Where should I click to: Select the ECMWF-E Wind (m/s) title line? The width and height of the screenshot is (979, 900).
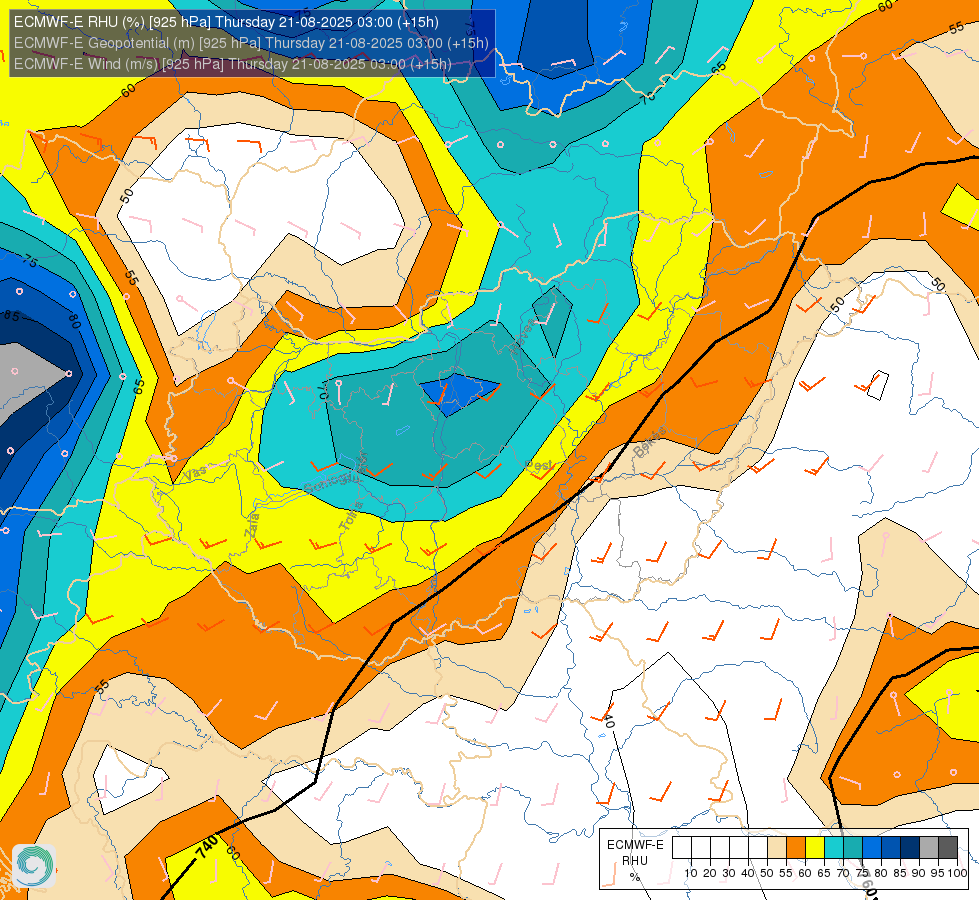click(232, 64)
